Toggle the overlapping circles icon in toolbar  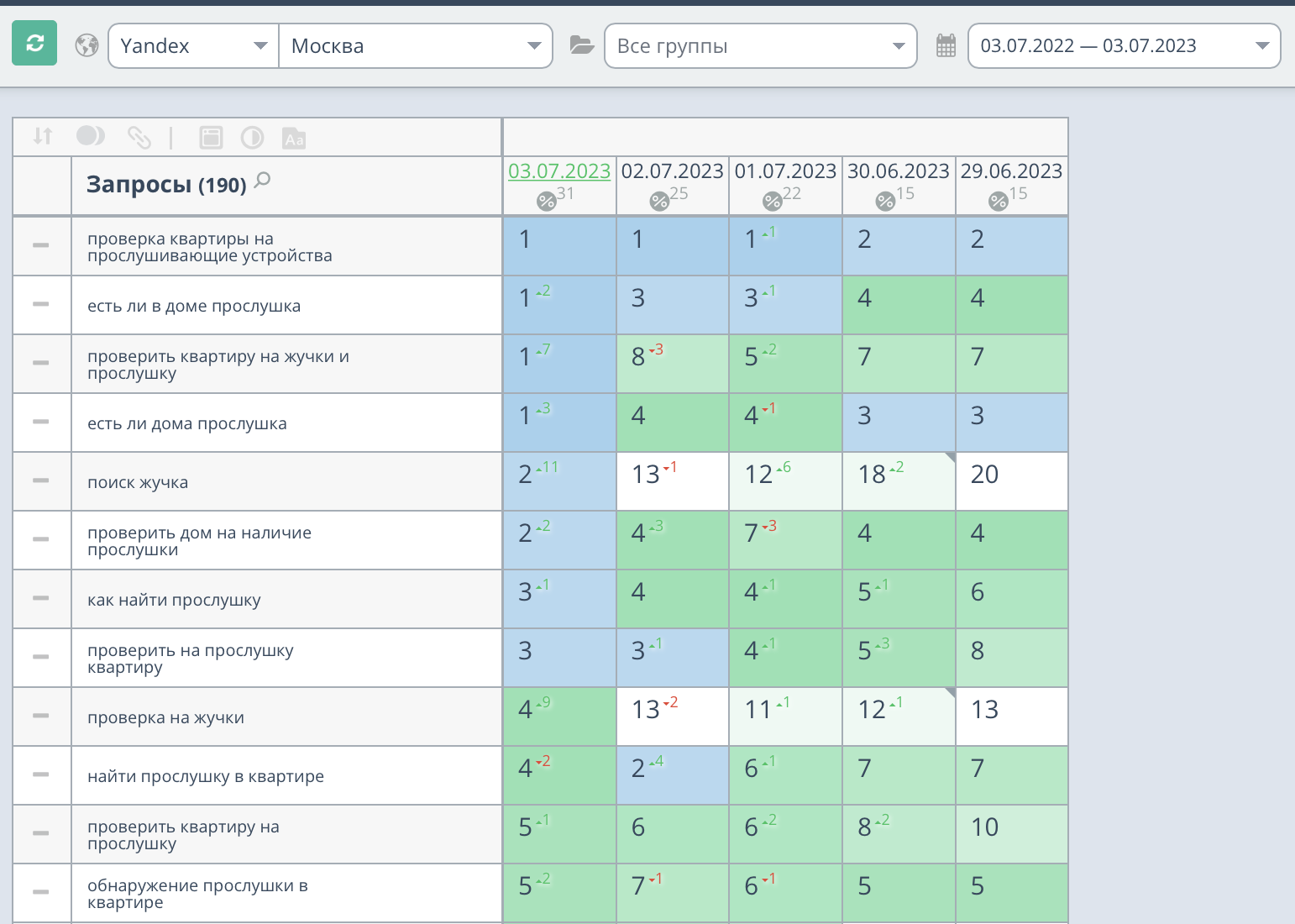point(91,136)
